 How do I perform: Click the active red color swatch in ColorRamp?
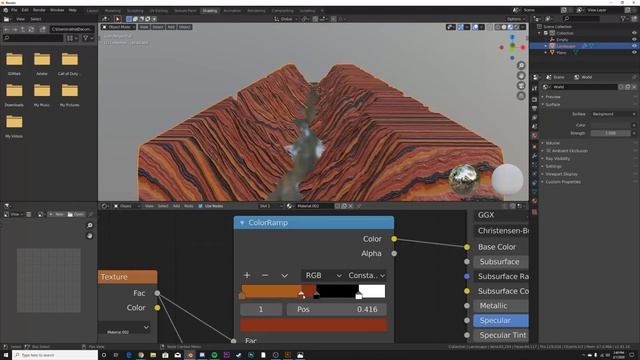click(x=313, y=325)
